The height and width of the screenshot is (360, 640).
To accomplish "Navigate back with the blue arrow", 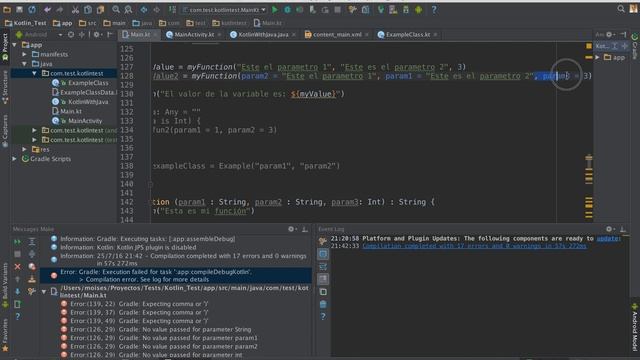I will coord(144,9).
